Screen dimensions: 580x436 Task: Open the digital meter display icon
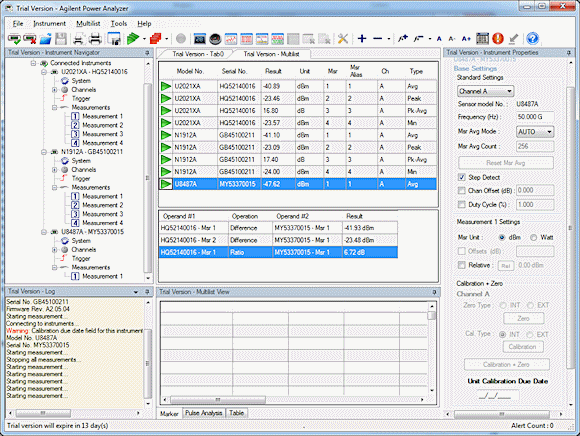[199, 38]
